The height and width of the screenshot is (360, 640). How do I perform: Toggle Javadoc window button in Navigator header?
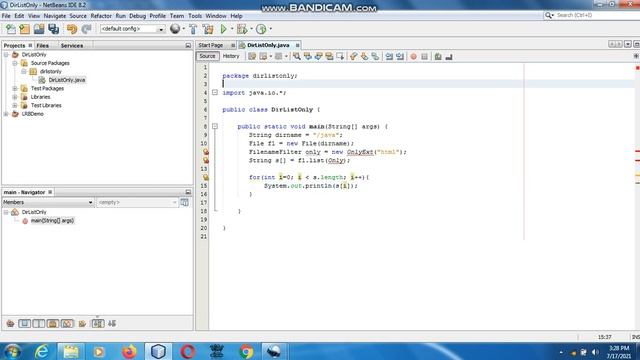point(184,202)
